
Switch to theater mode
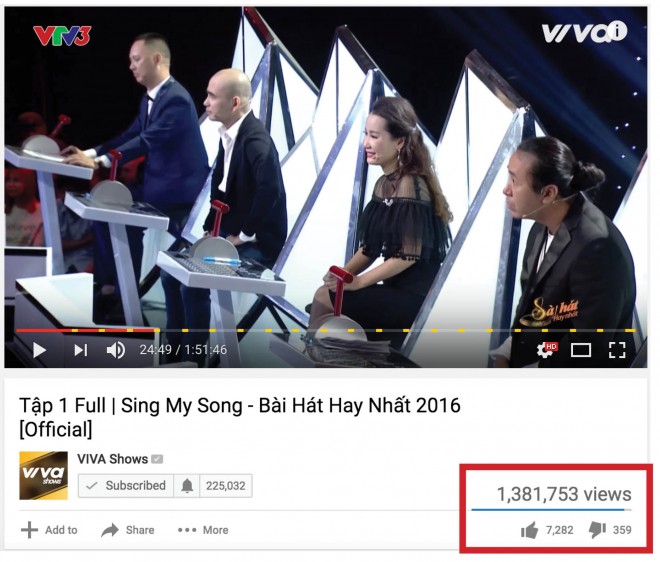click(x=580, y=350)
